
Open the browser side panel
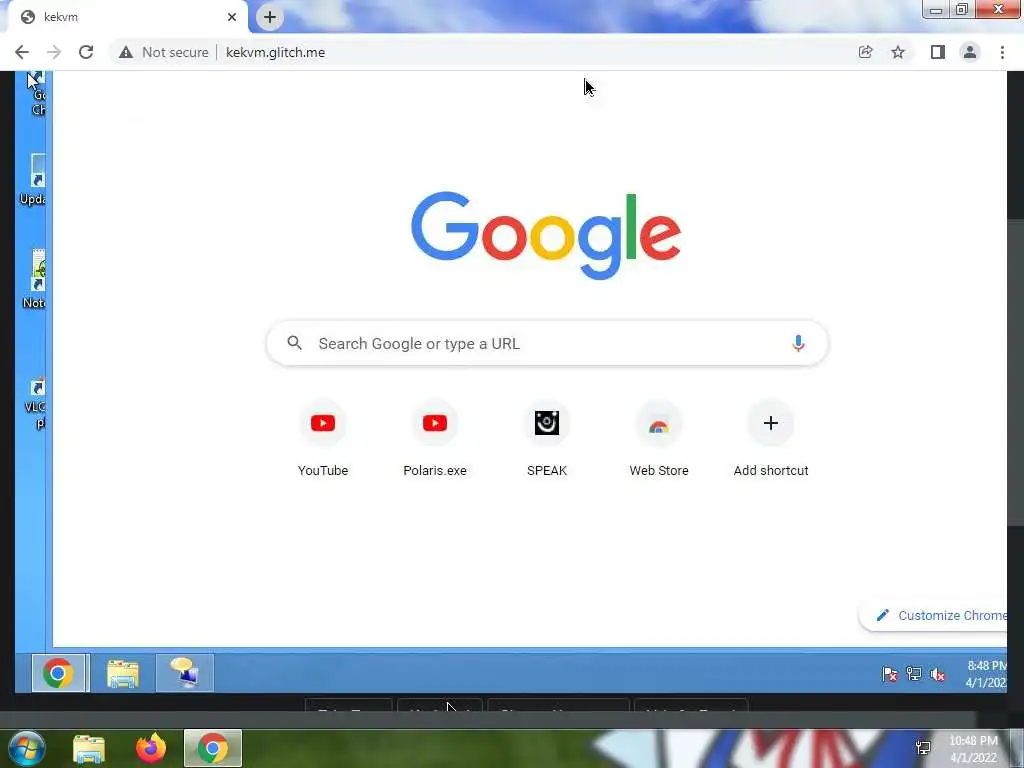coord(937,52)
